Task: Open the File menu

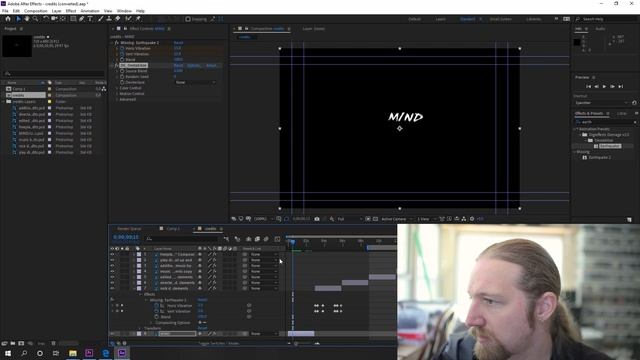Action: coord(5,11)
